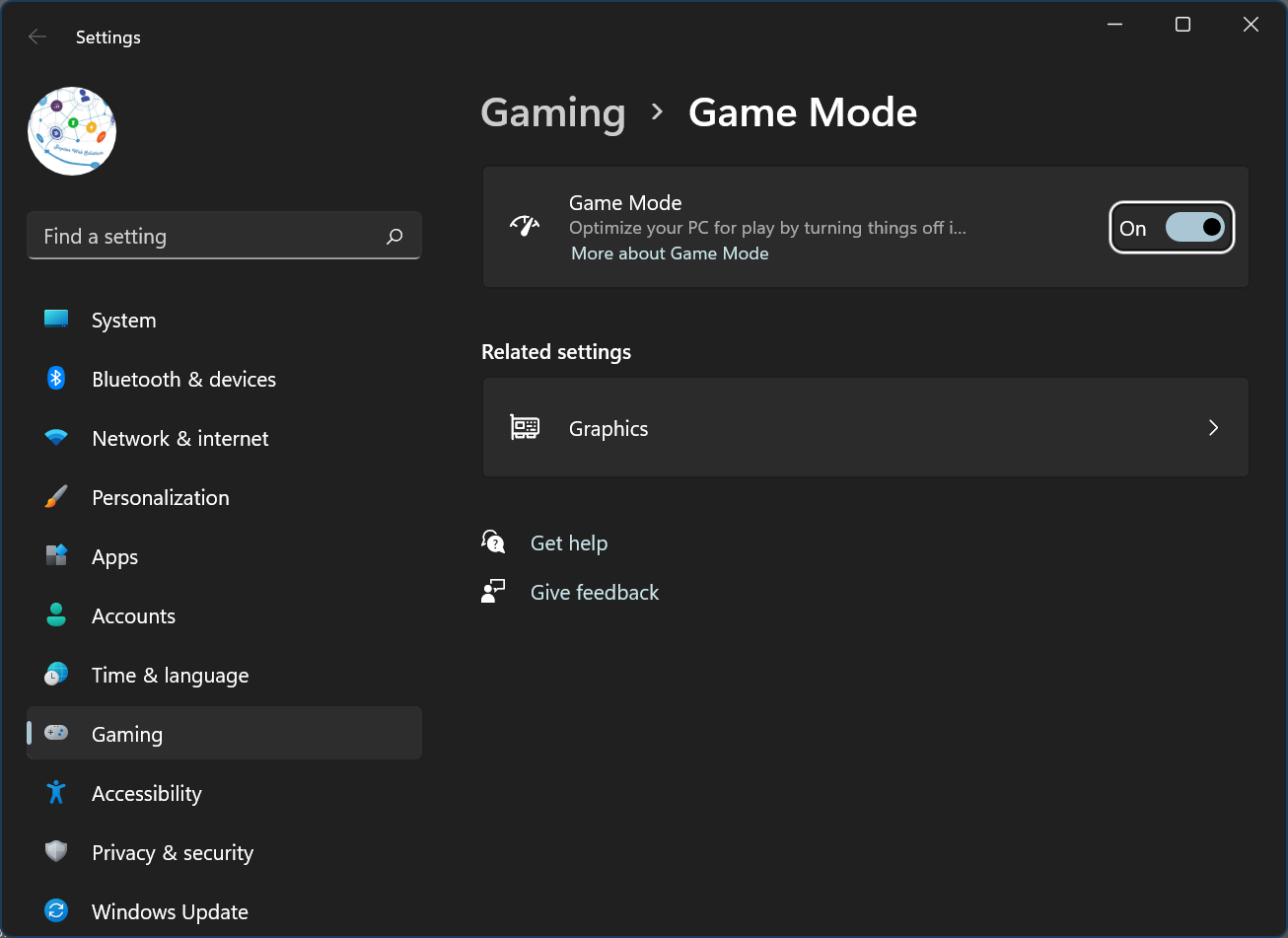Minimize the Settings window
This screenshot has height=938, width=1288.
(1115, 26)
